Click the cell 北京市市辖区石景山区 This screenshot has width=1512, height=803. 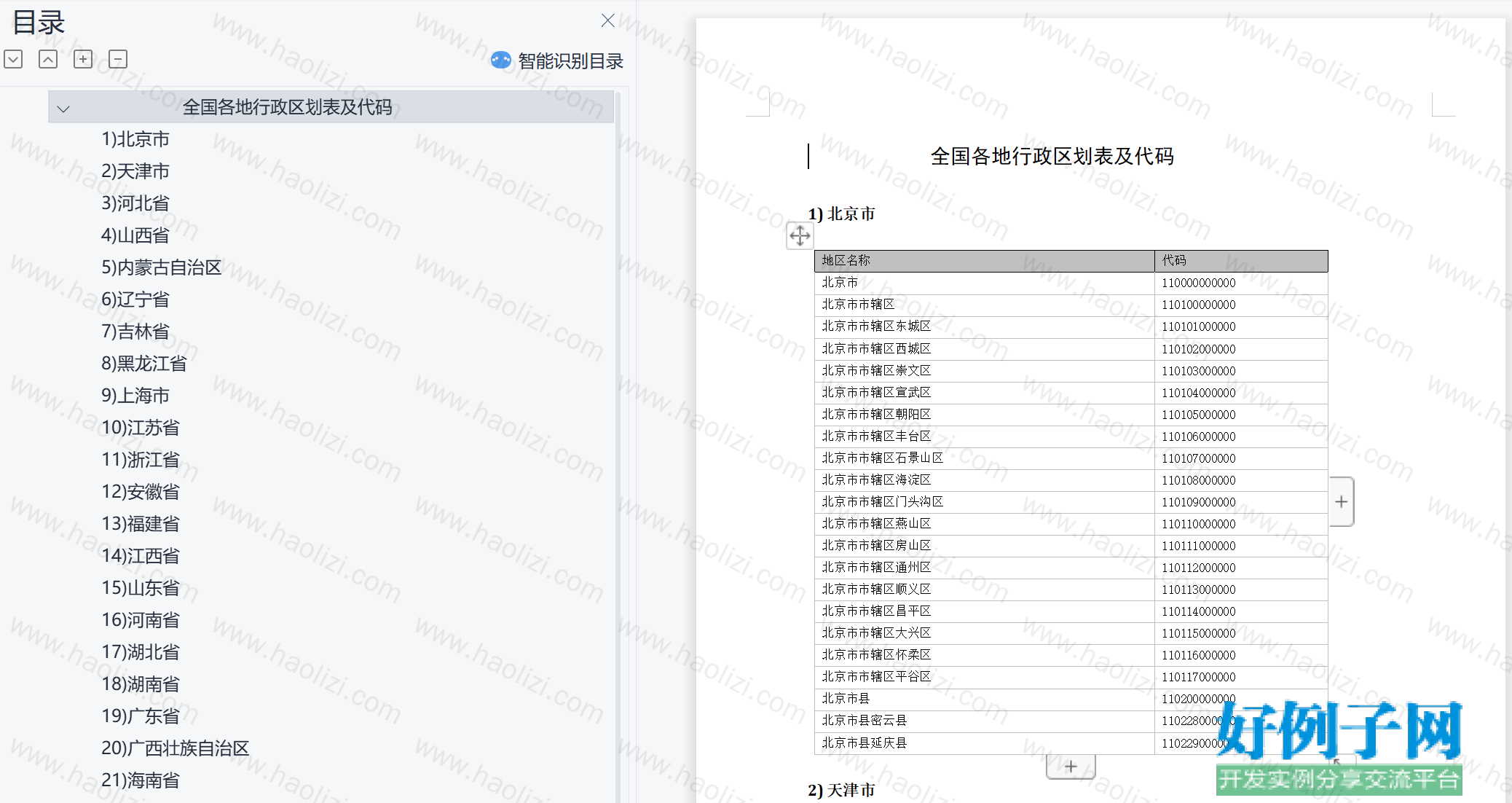pos(984,458)
